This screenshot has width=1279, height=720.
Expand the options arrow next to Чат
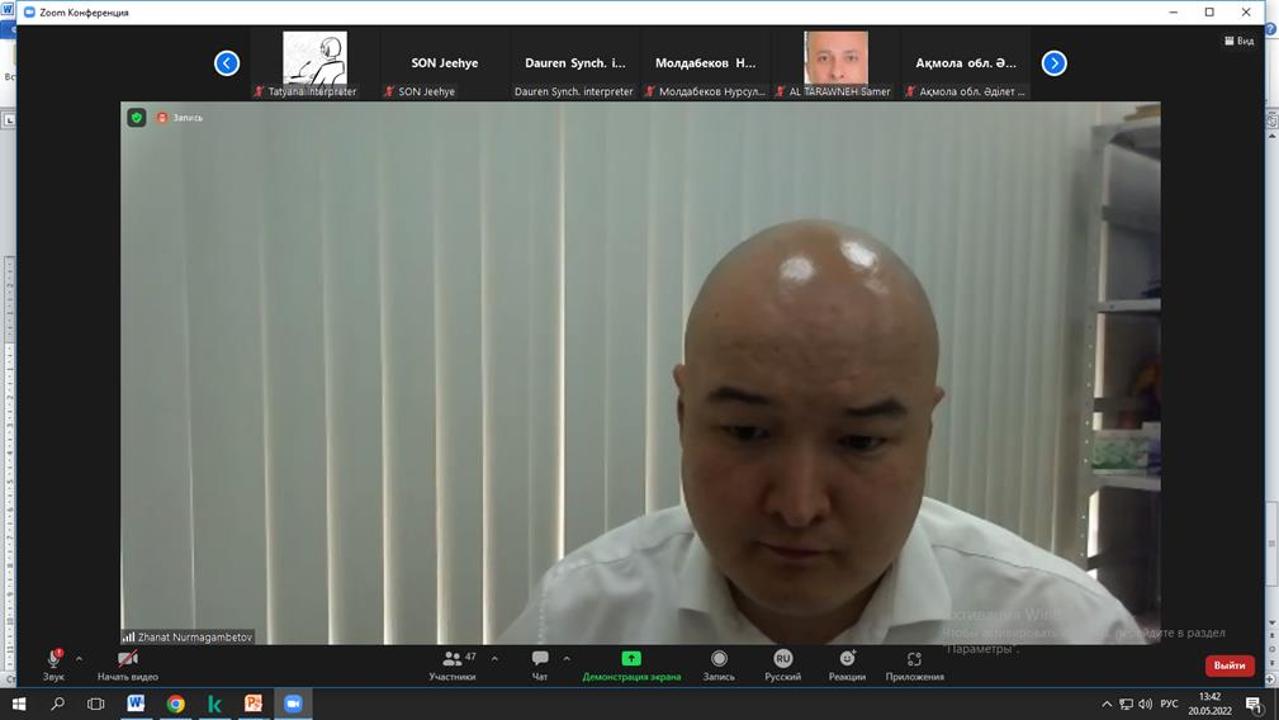tap(567, 659)
